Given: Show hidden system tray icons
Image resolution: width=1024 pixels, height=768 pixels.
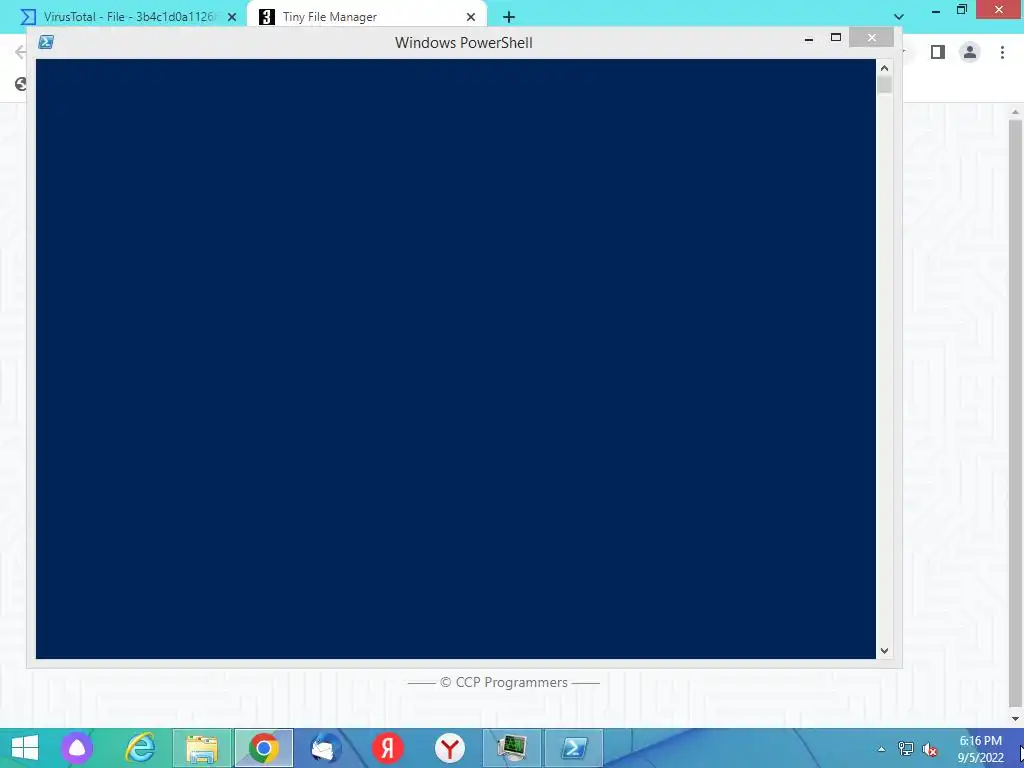Looking at the screenshot, I should [882, 749].
